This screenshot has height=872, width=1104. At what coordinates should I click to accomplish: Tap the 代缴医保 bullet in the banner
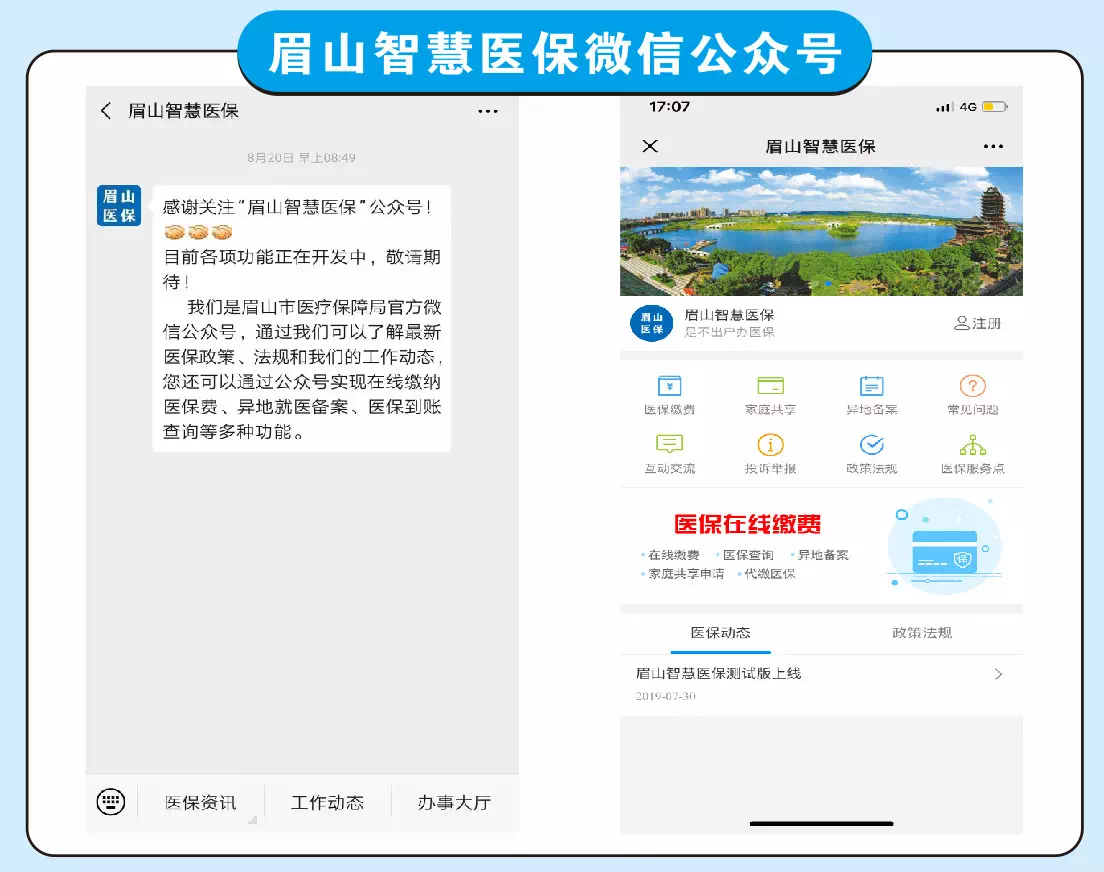[770, 574]
